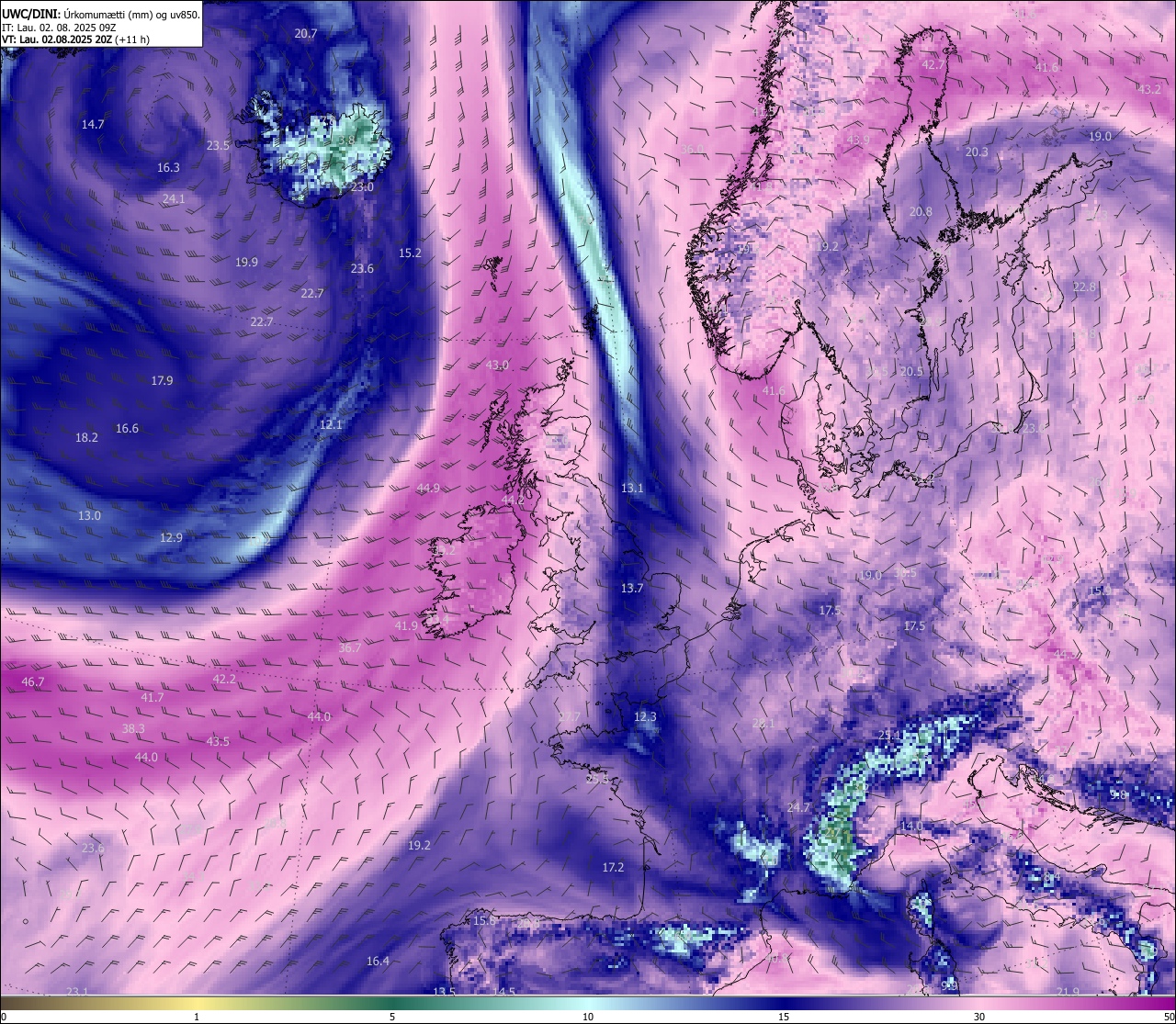Click the 30 tick on the color scale
Image resolution: width=1176 pixels, height=1024 pixels.
(x=979, y=1017)
